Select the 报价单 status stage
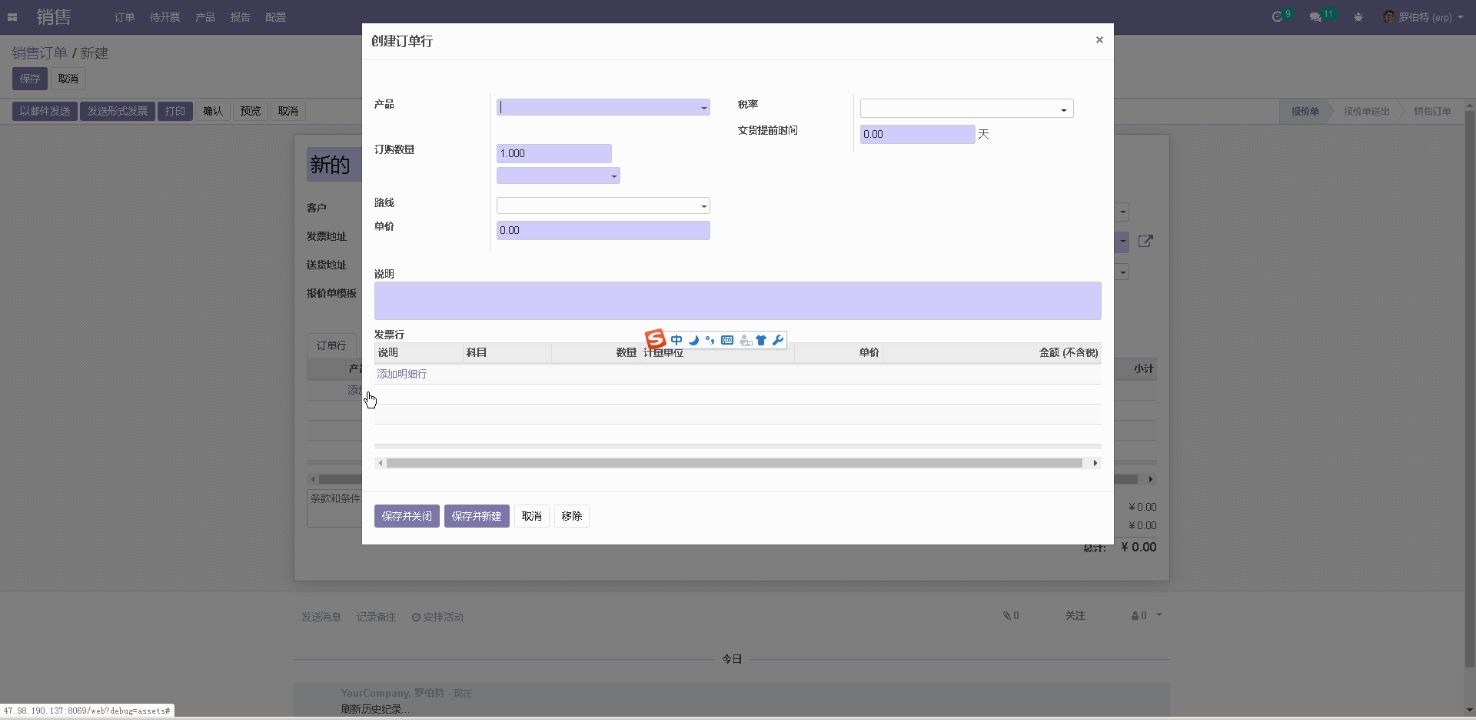This screenshot has width=1476, height=720. (1305, 111)
